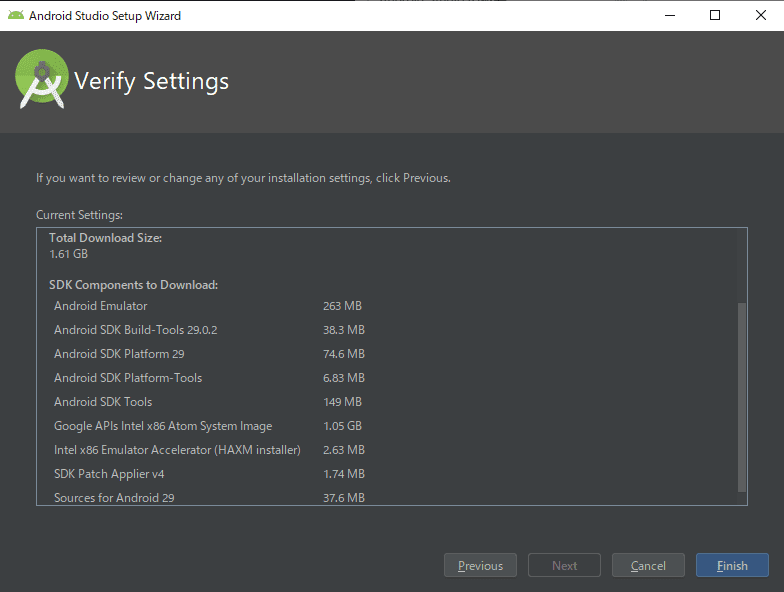
Task: Click the Android head title bar icon
Action: [16, 15]
